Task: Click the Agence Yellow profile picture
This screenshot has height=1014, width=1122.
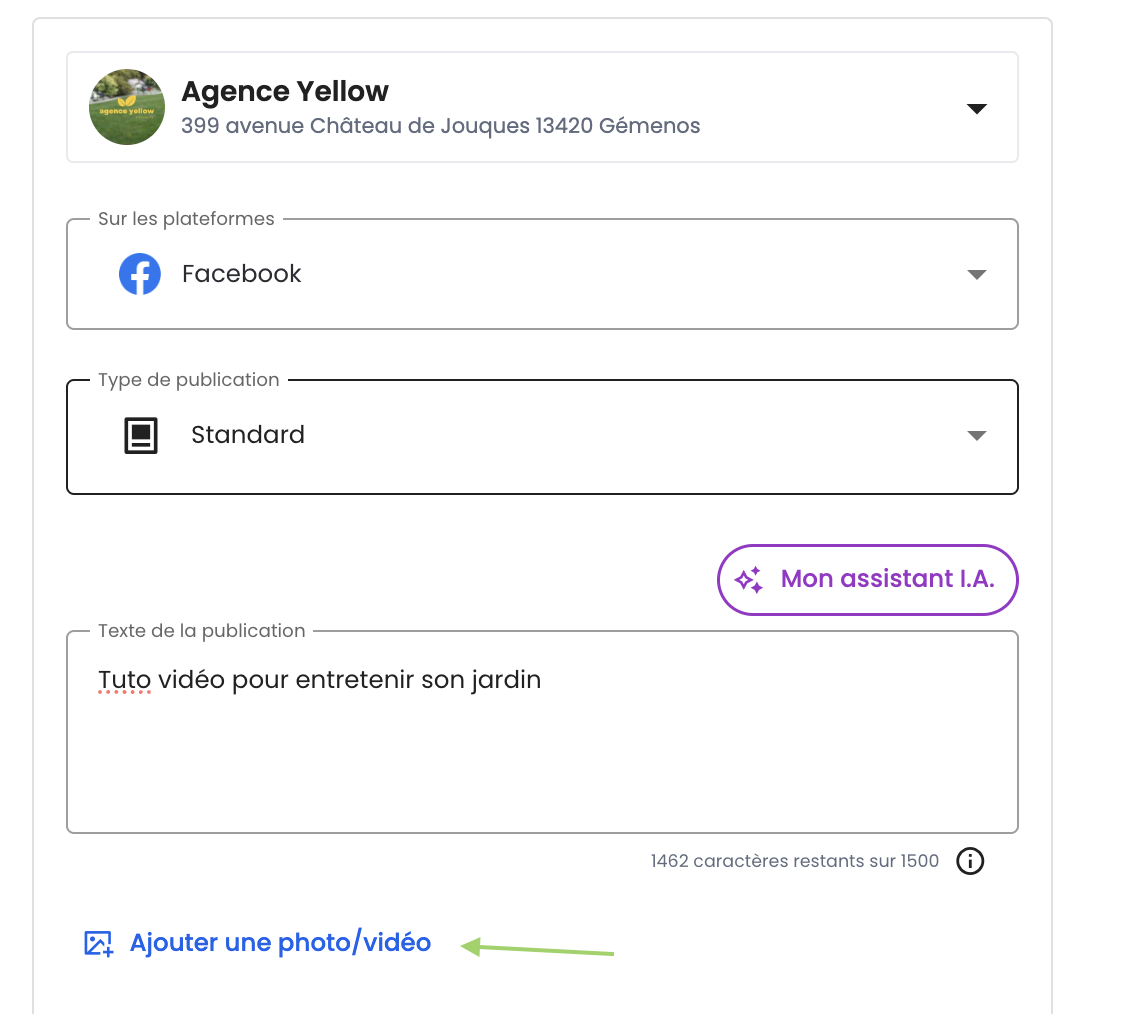Action: [x=127, y=107]
